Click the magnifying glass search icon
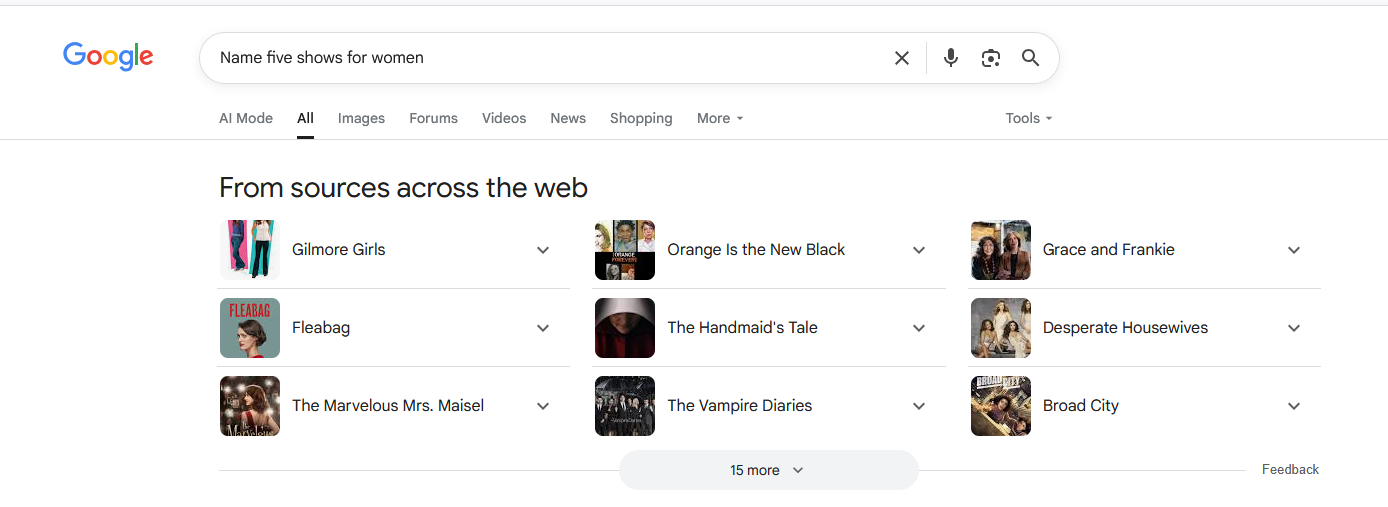Image resolution: width=1388 pixels, height=507 pixels. coord(1030,58)
